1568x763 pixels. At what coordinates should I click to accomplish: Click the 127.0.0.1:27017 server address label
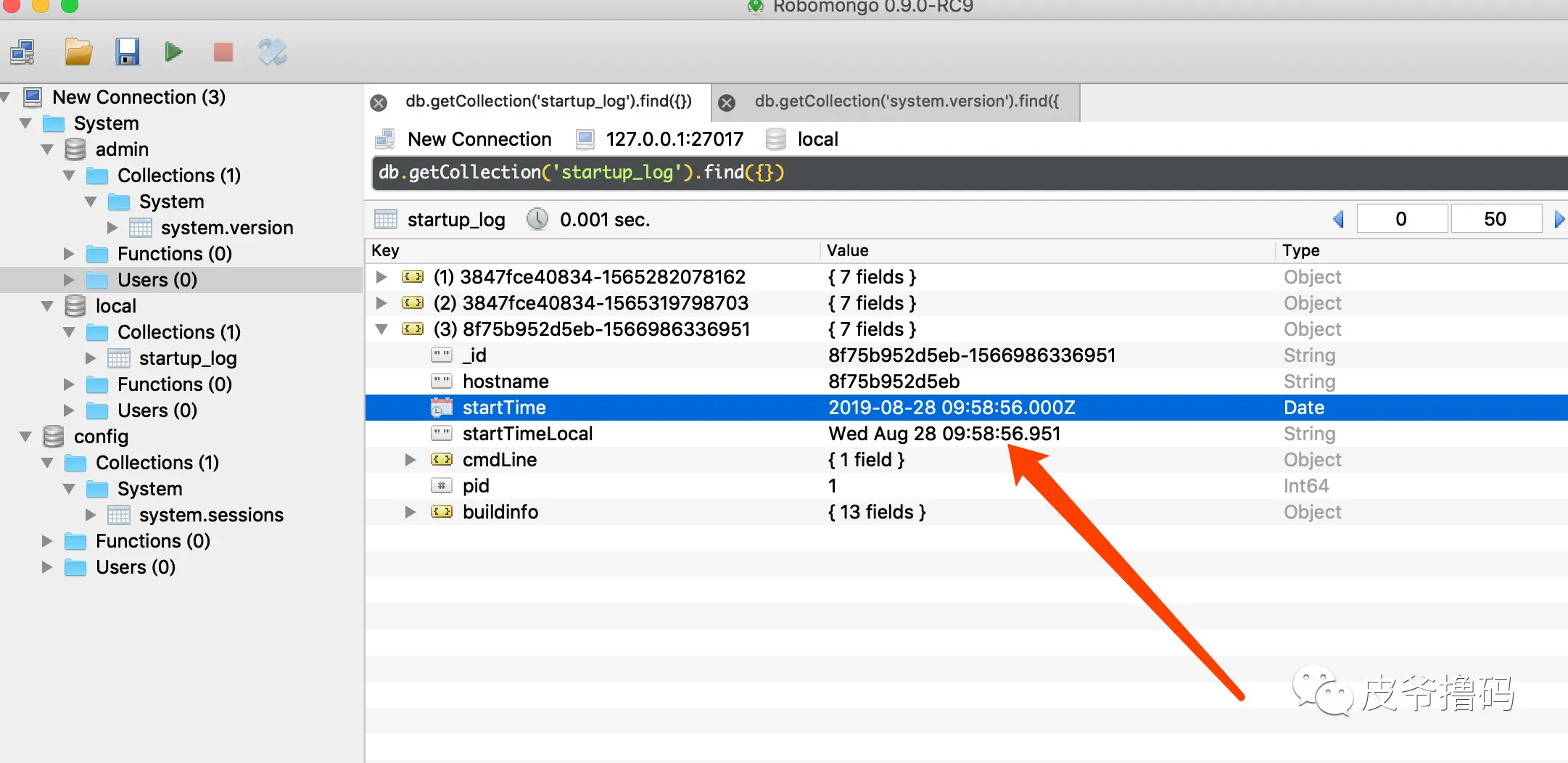point(674,139)
